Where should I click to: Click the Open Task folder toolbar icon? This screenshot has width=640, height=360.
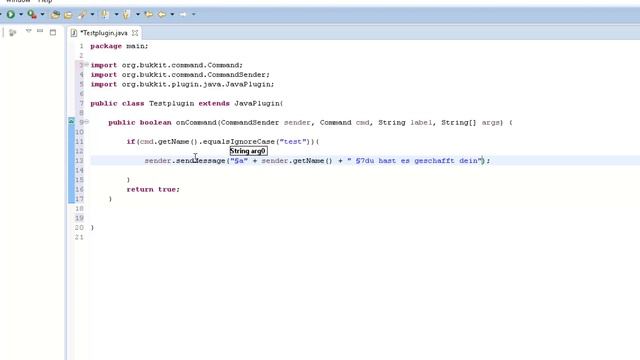coord(68,15)
